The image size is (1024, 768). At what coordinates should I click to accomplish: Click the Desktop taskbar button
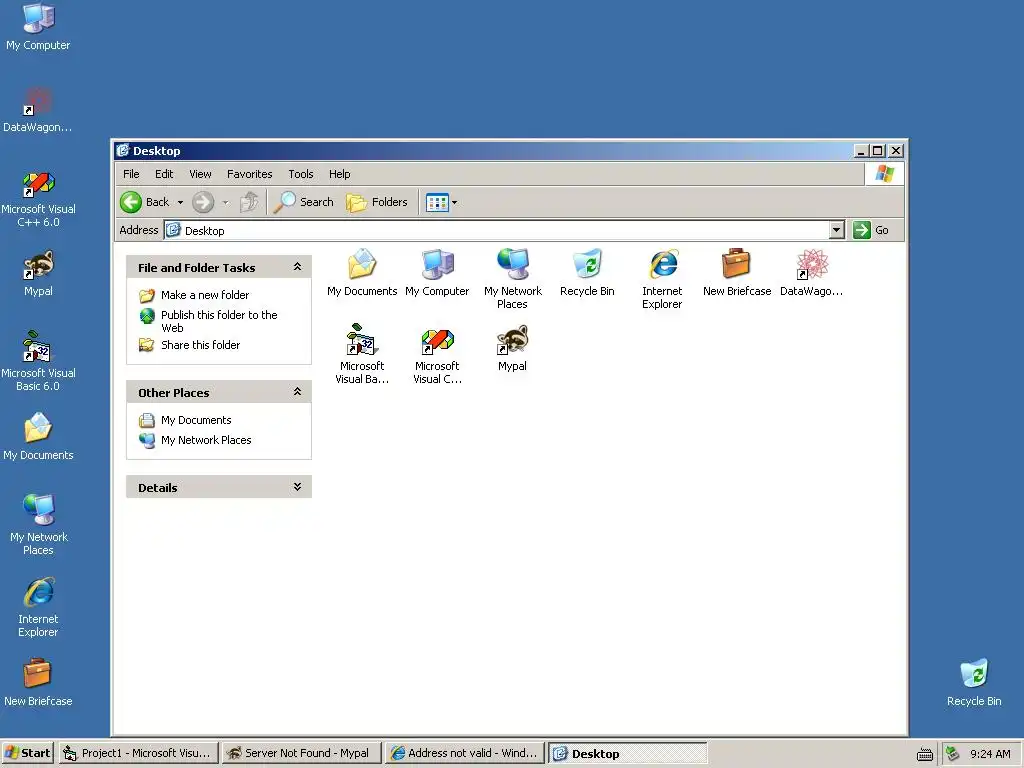627,753
